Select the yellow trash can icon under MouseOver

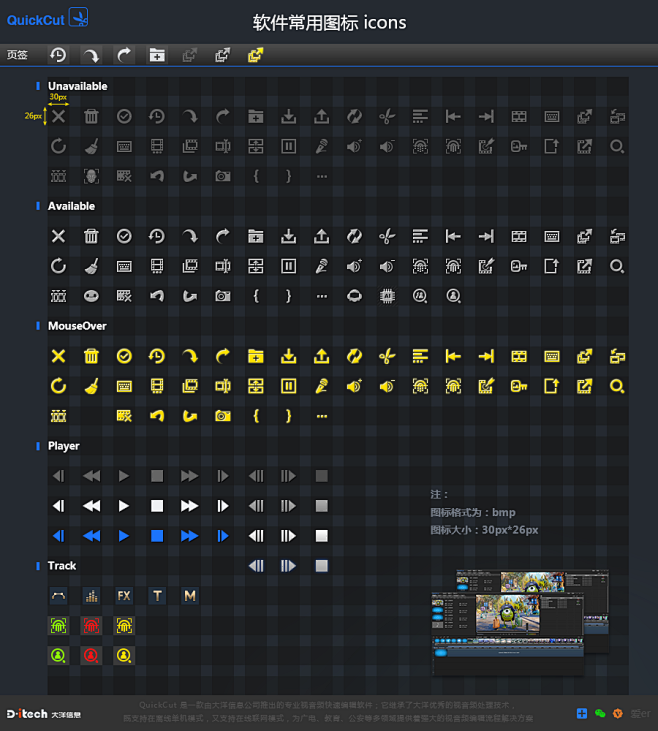point(91,356)
